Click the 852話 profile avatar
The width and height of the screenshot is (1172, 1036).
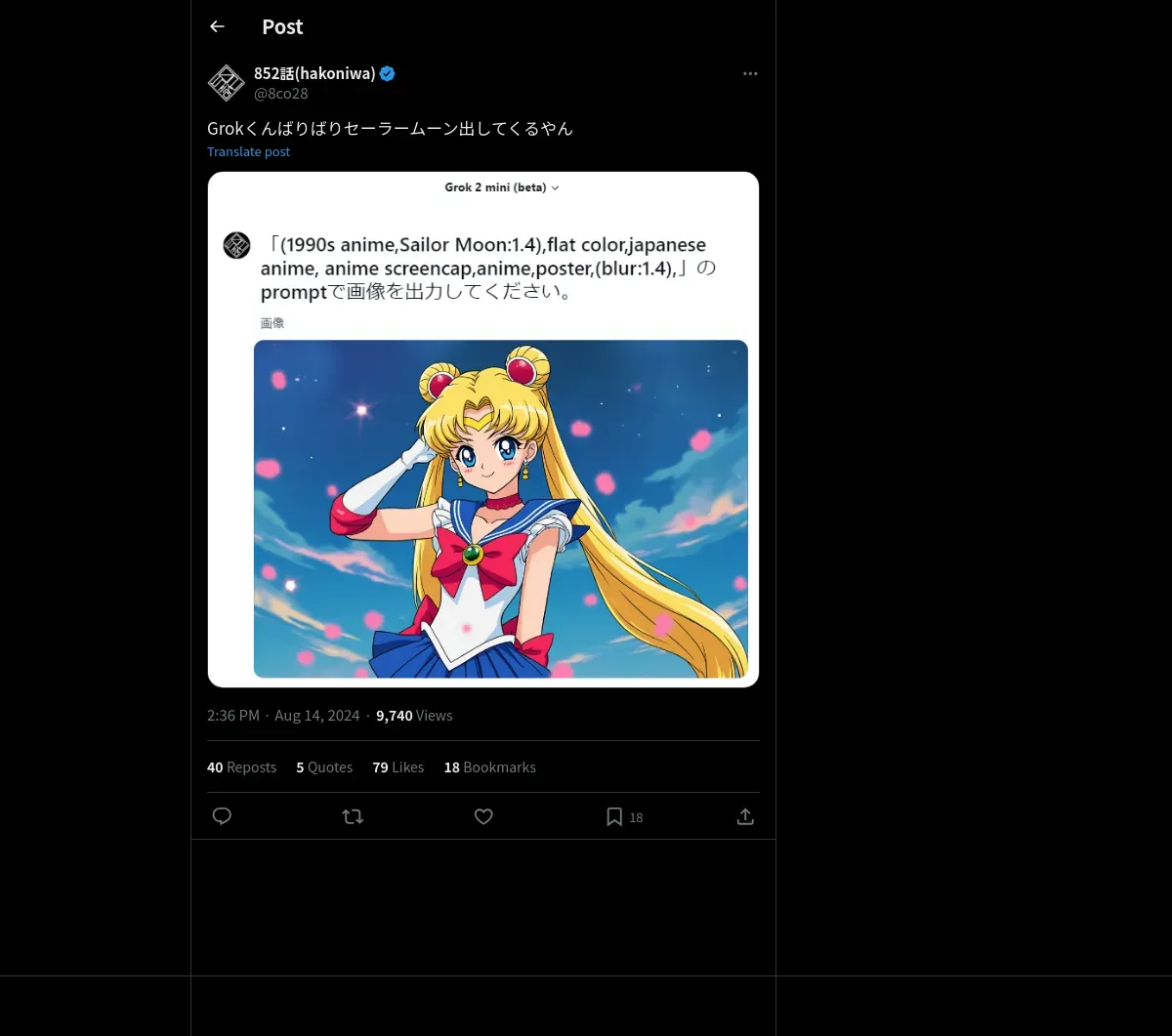click(227, 83)
